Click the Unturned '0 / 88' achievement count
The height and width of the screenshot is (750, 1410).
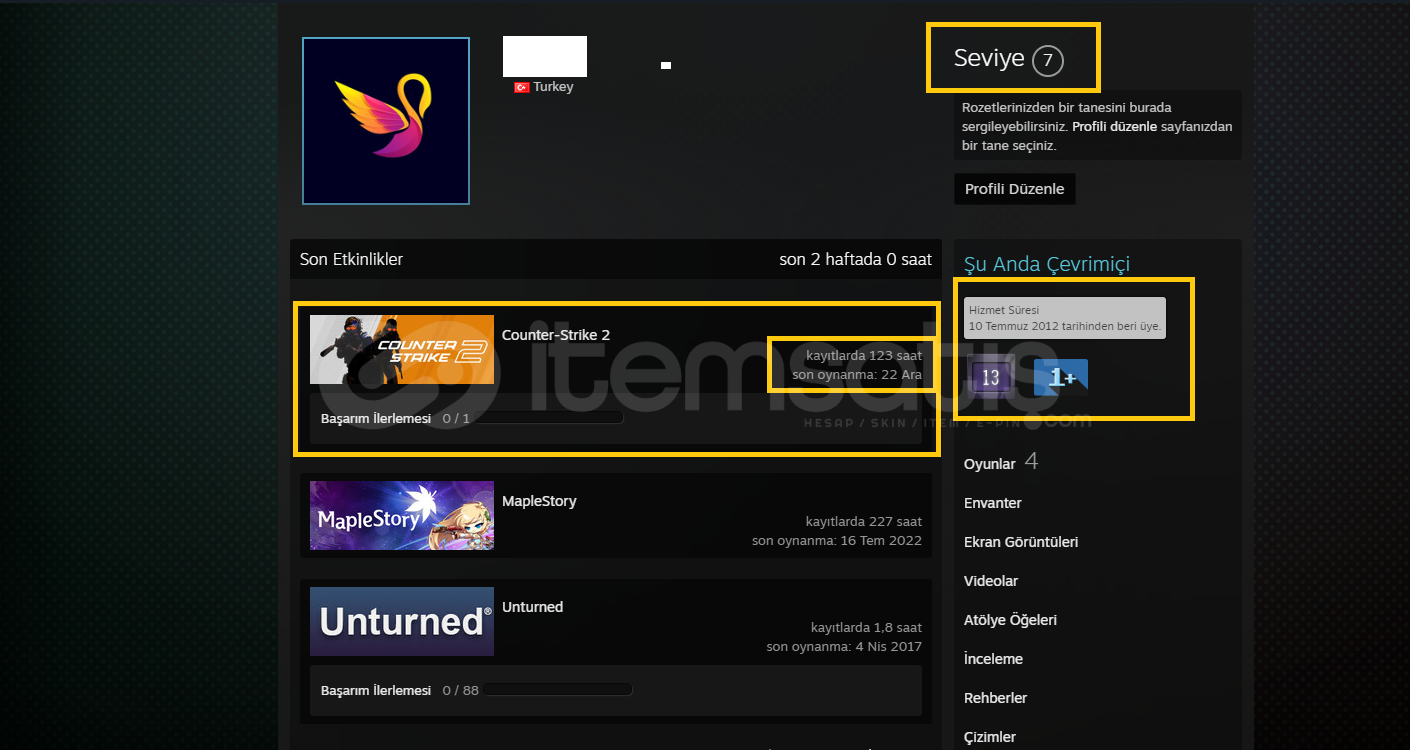click(x=460, y=690)
